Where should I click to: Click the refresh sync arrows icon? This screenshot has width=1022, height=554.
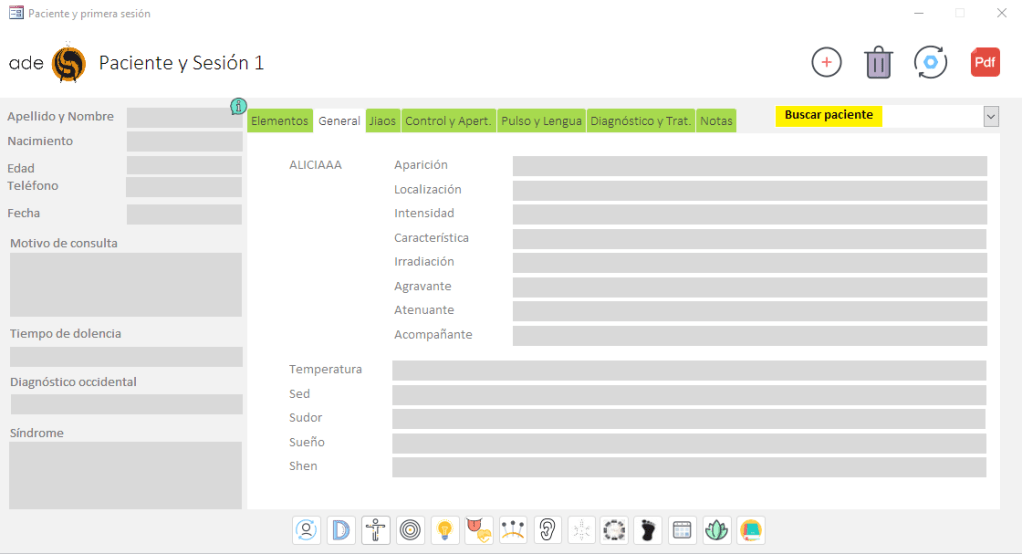(931, 62)
